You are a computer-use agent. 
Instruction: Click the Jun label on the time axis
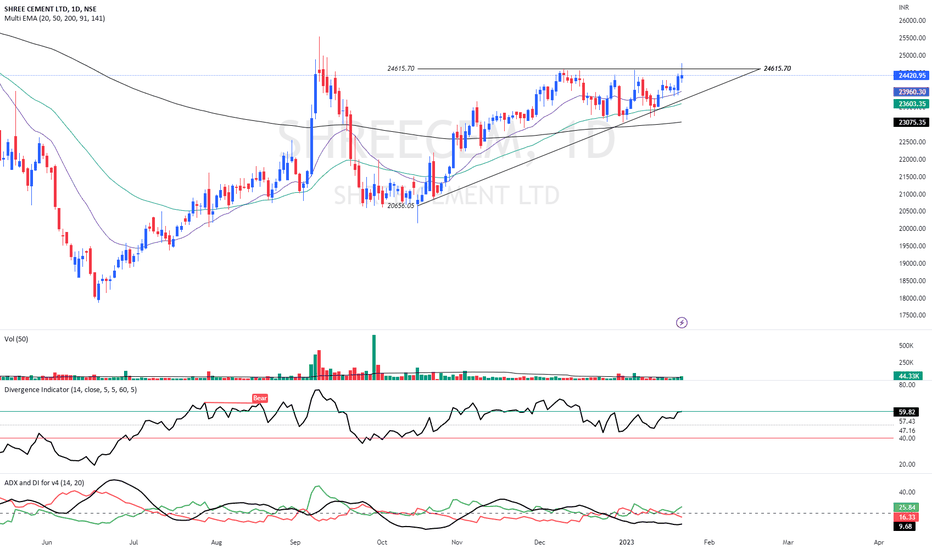pos(47,542)
